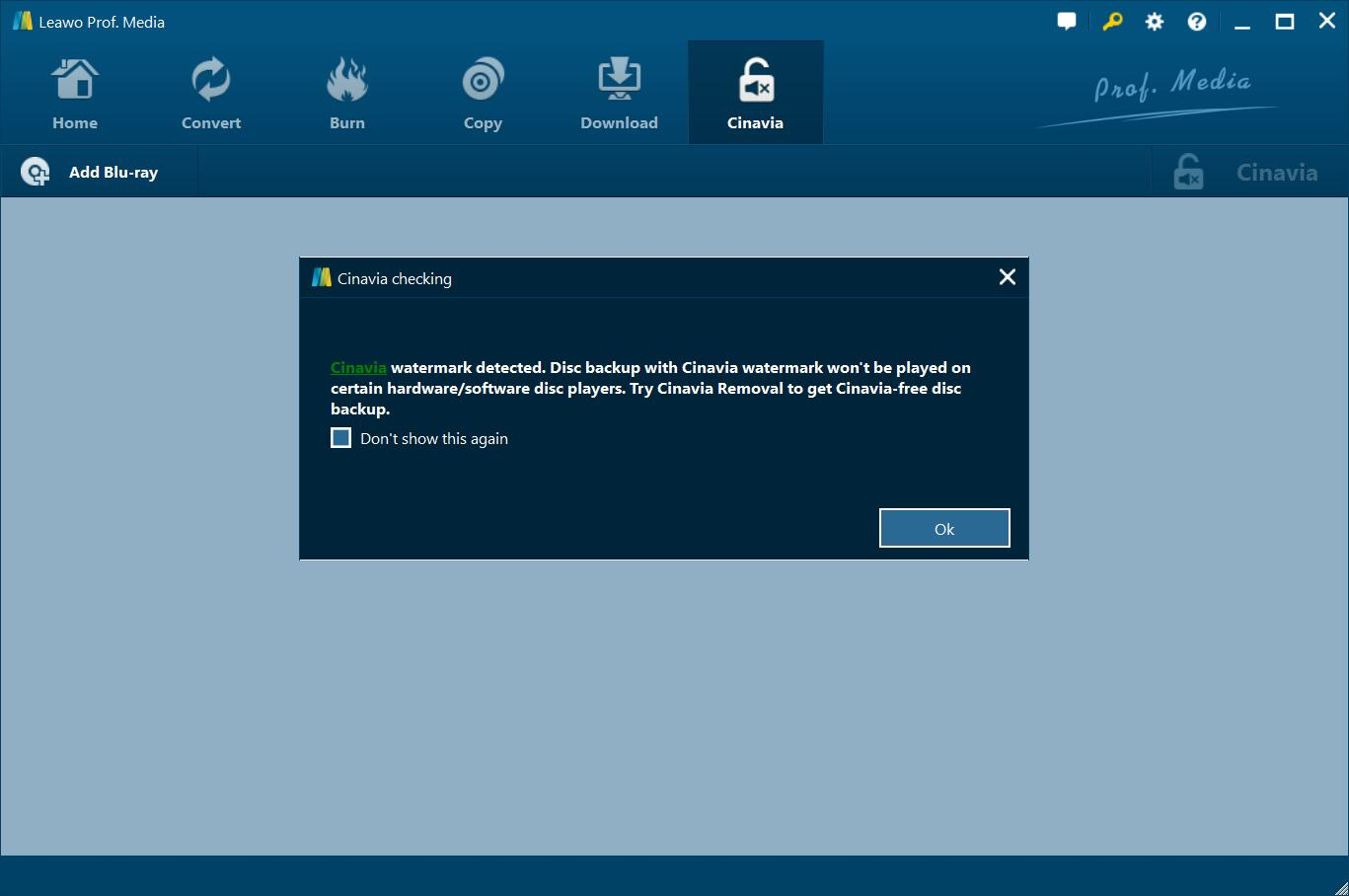The image size is (1349, 896).
Task: Close the Cinavia checking dialog
Action: coord(1008,277)
